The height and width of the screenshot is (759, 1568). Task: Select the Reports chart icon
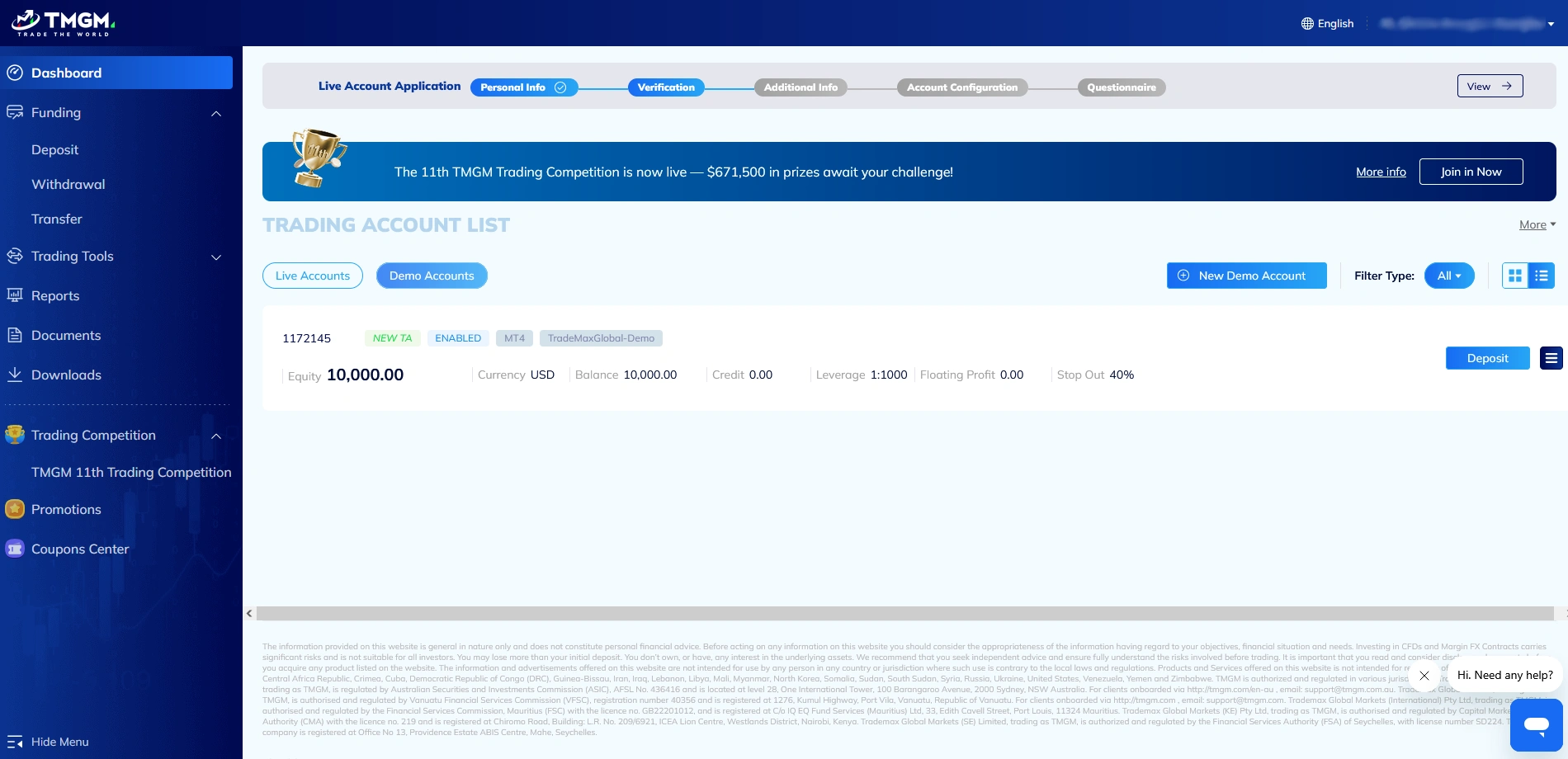[15, 295]
